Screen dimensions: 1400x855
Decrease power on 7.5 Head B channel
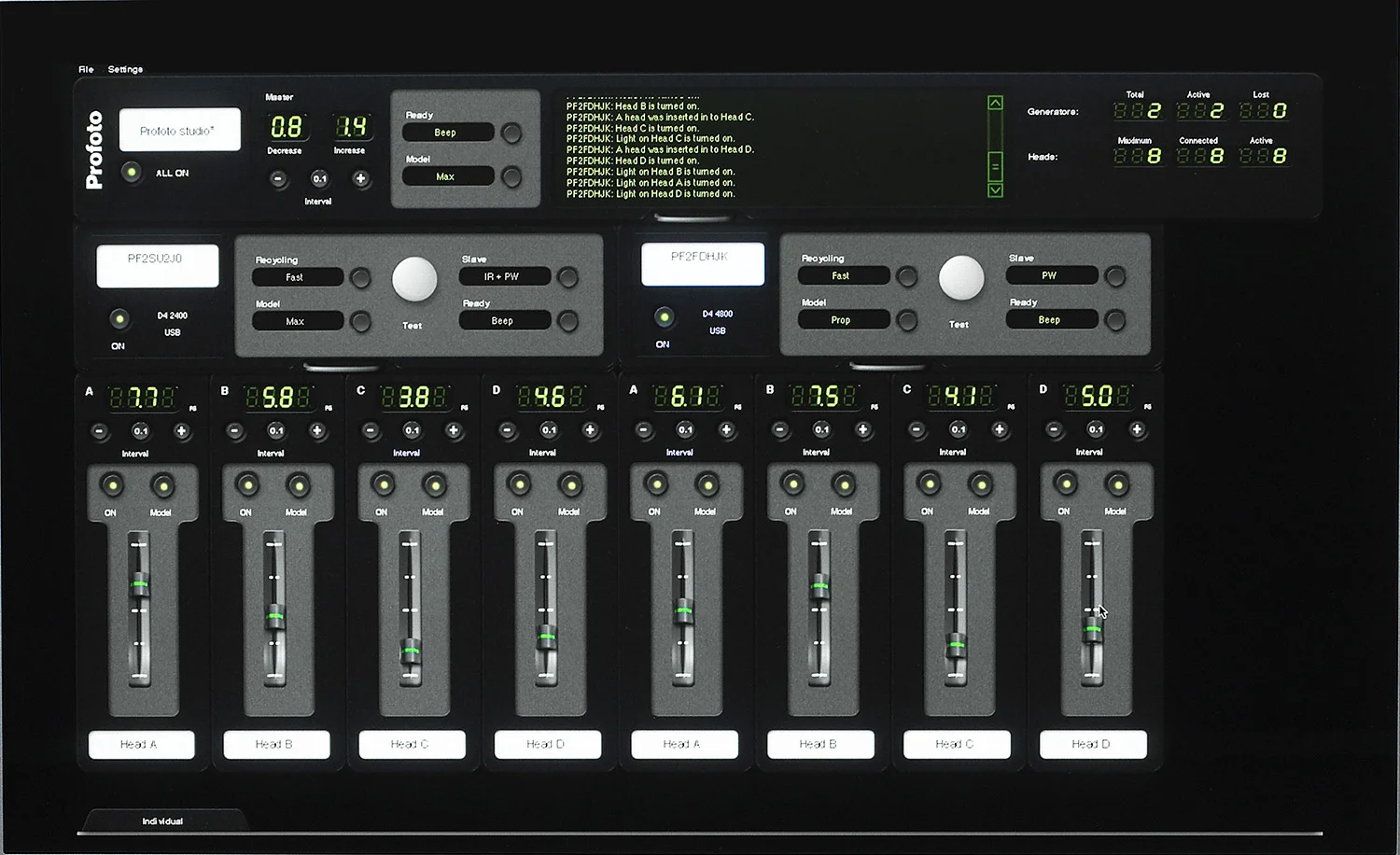coord(780,430)
